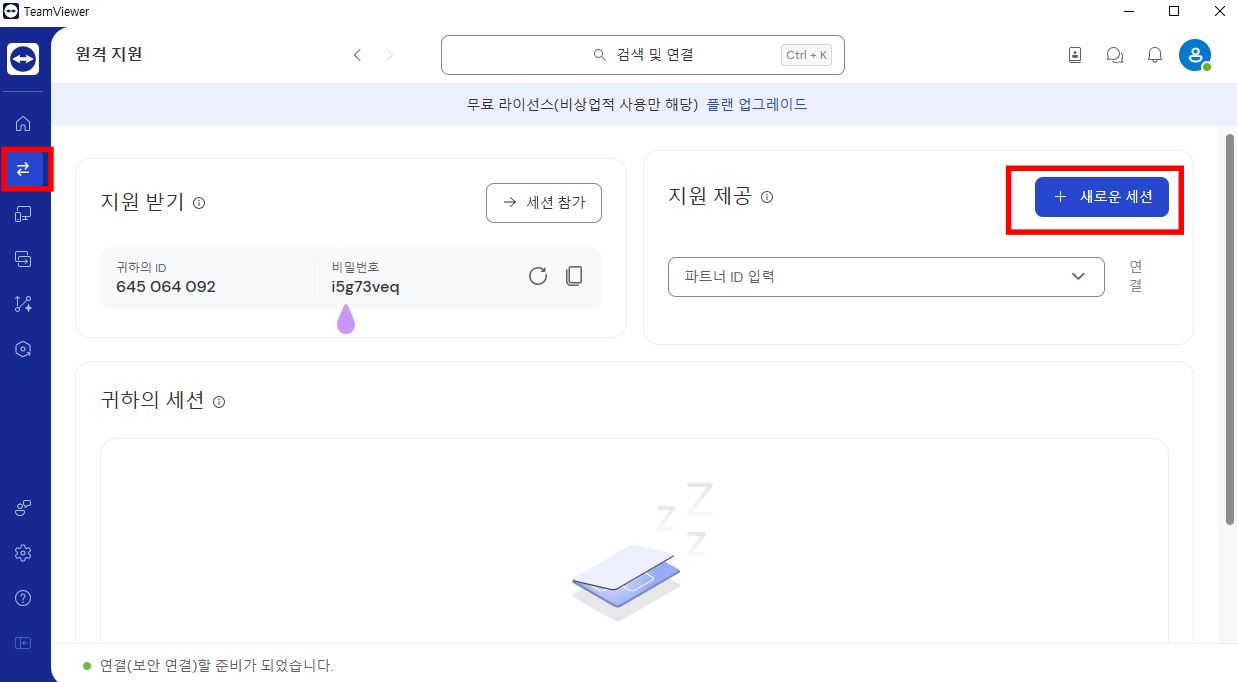Open the Settings gear in the sidebar

coord(24,552)
